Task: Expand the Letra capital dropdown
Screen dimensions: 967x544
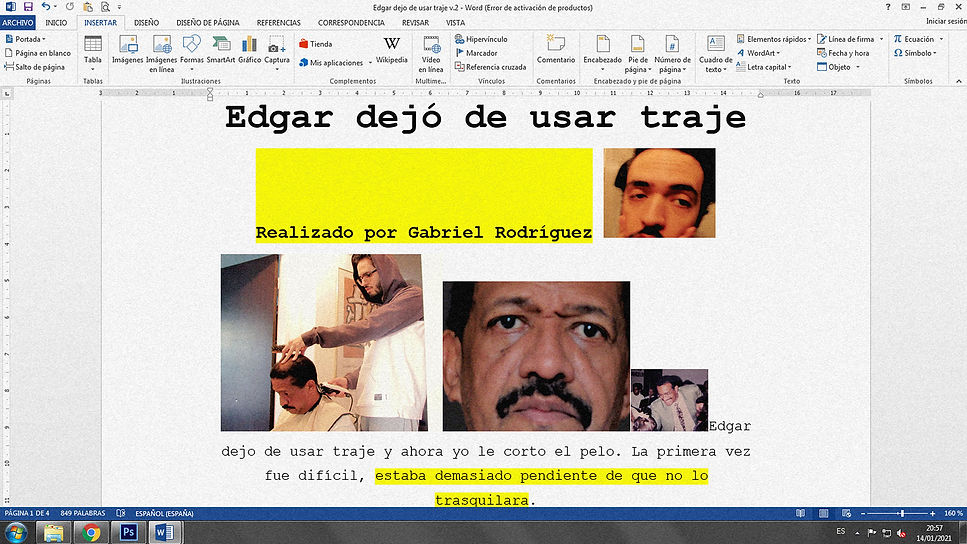Action: pos(763,67)
